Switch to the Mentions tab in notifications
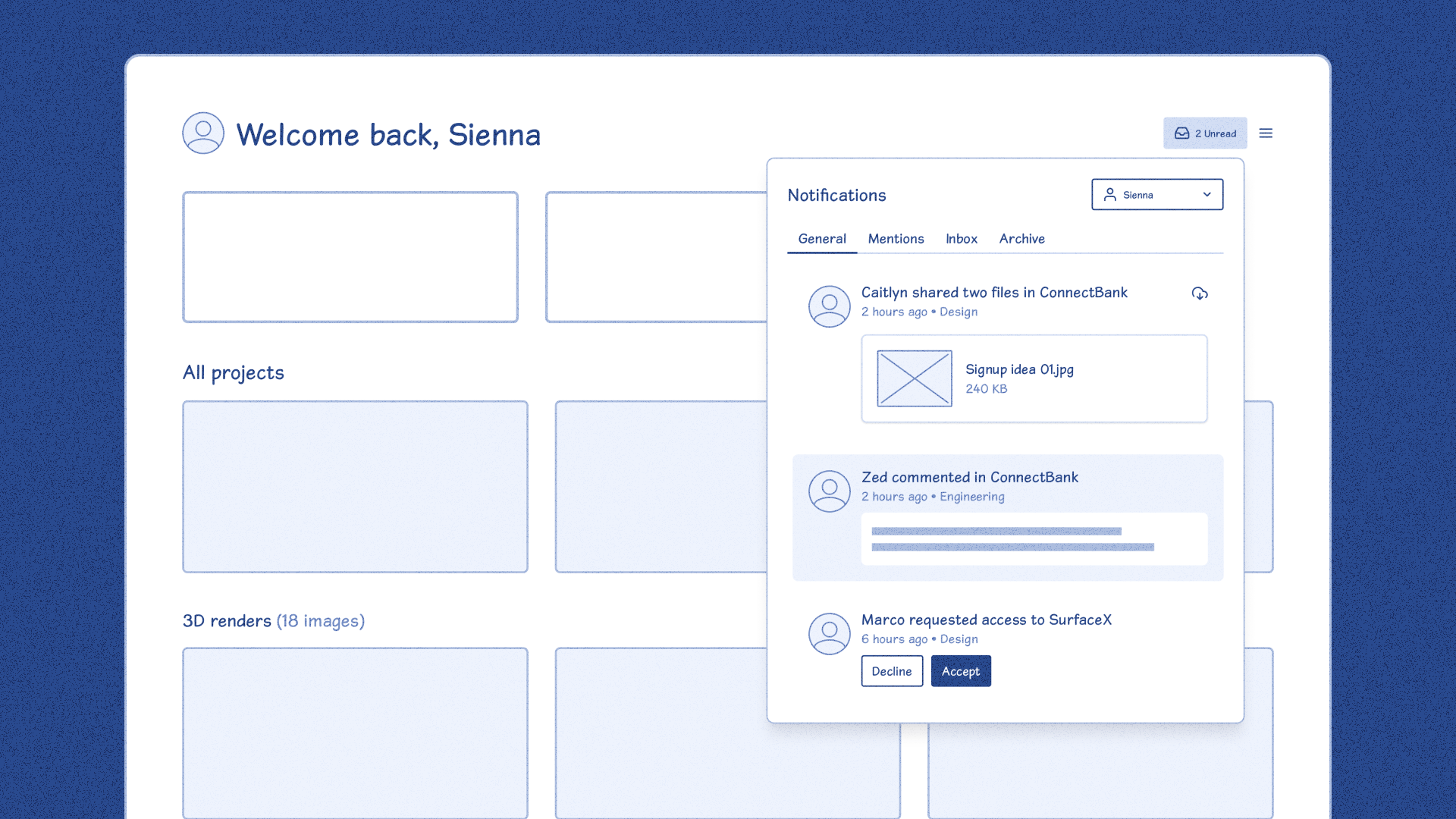Viewport: 1456px width, 819px height. pyautogui.click(x=896, y=238)
